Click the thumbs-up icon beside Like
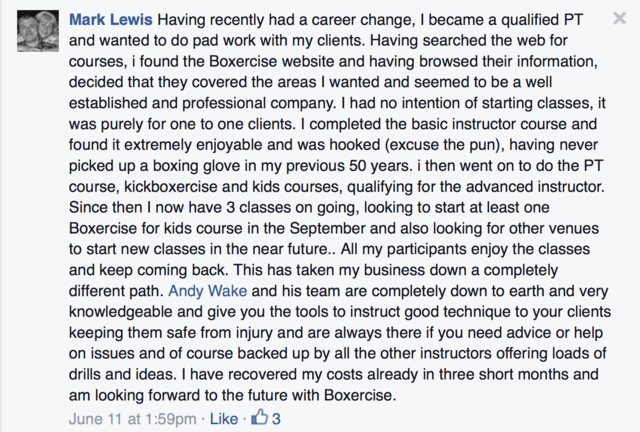The image size is (640, 432). 260,417
